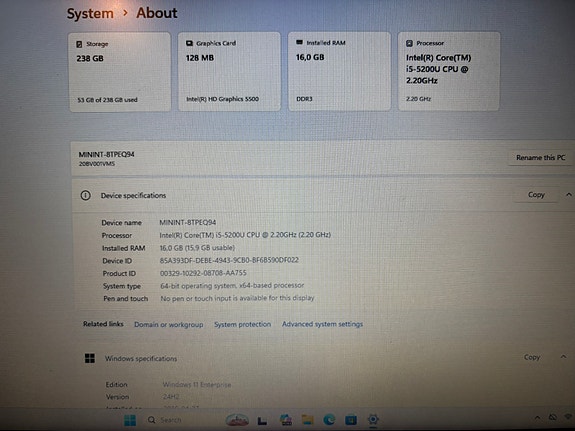Click the Storage card icon
Viewport: 575px width, 431px height.
click(79, 44)
